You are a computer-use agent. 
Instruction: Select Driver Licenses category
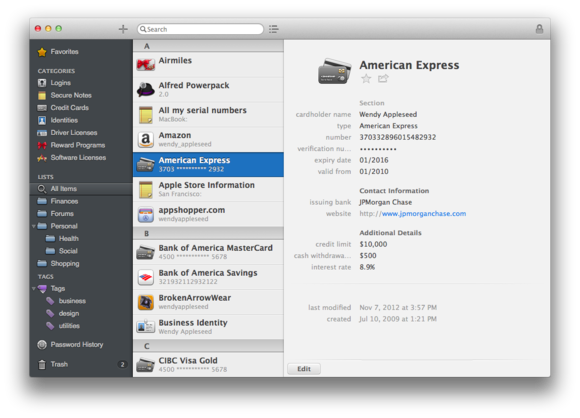pos(81,133)
